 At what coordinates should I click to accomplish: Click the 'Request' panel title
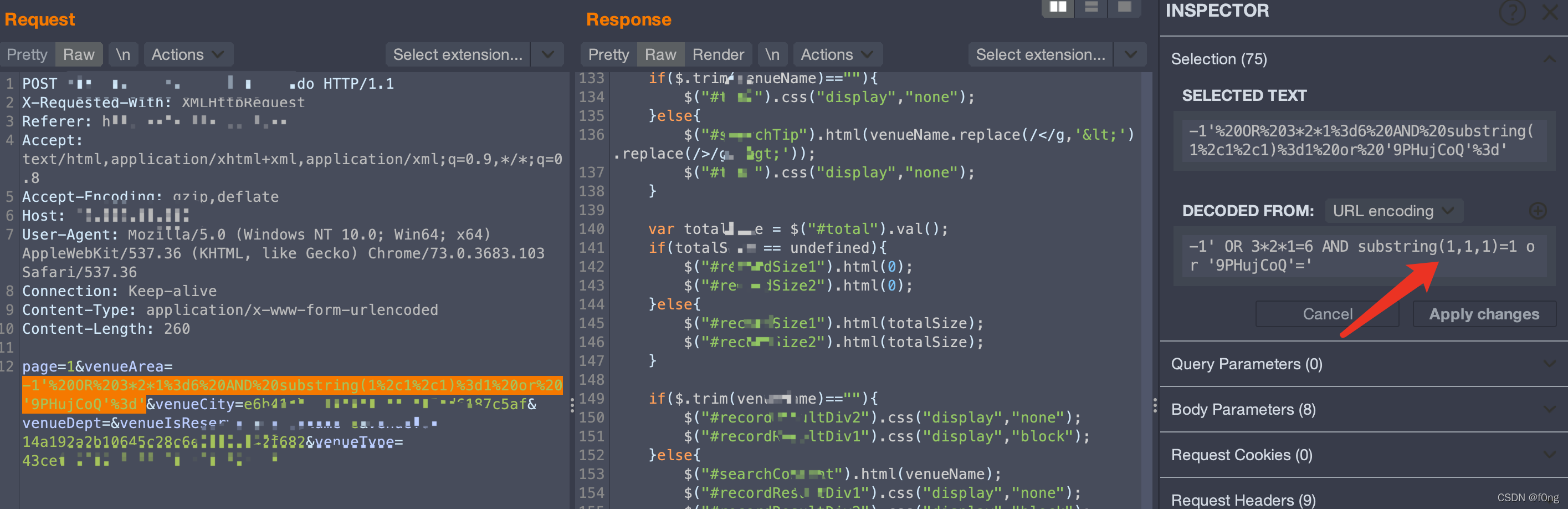tap(39, 19)
